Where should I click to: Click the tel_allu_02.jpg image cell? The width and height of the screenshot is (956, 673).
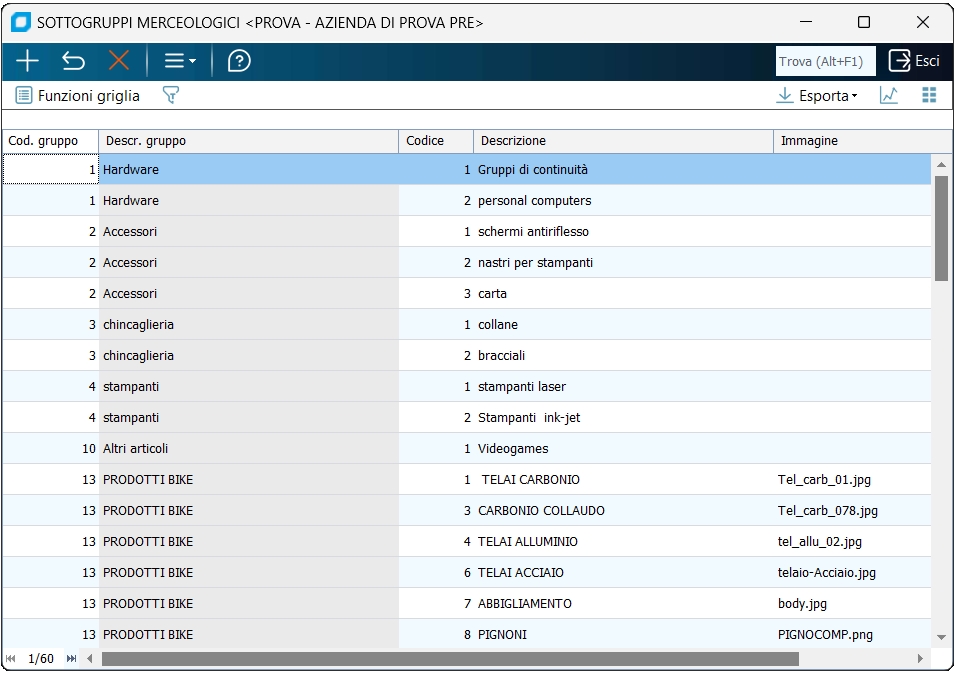pyautogui.click(x=852, y=542)
